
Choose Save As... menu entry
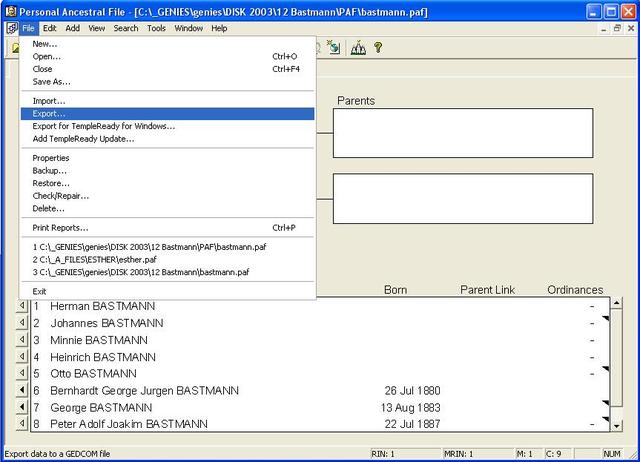(x=167, y=82)
